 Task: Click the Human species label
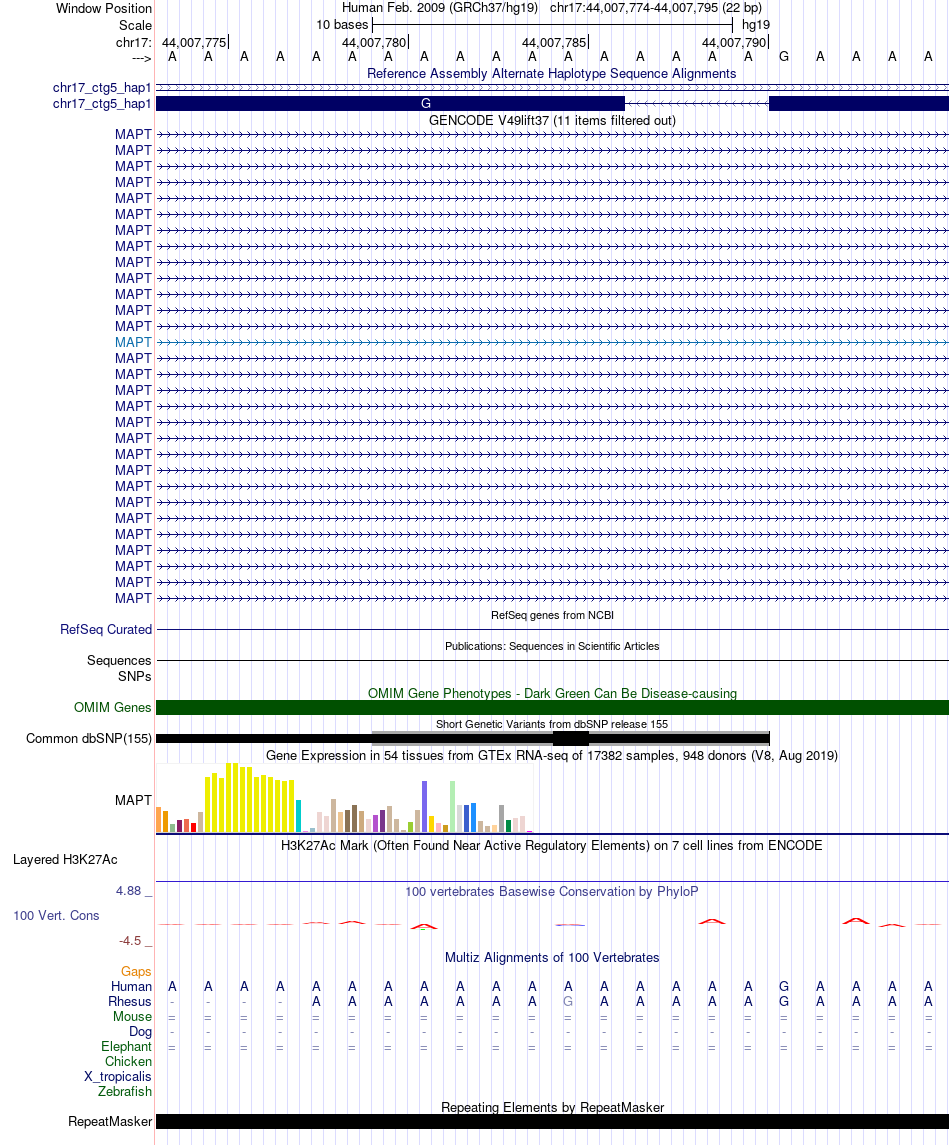pyautogui.click(x=131, y=987)
